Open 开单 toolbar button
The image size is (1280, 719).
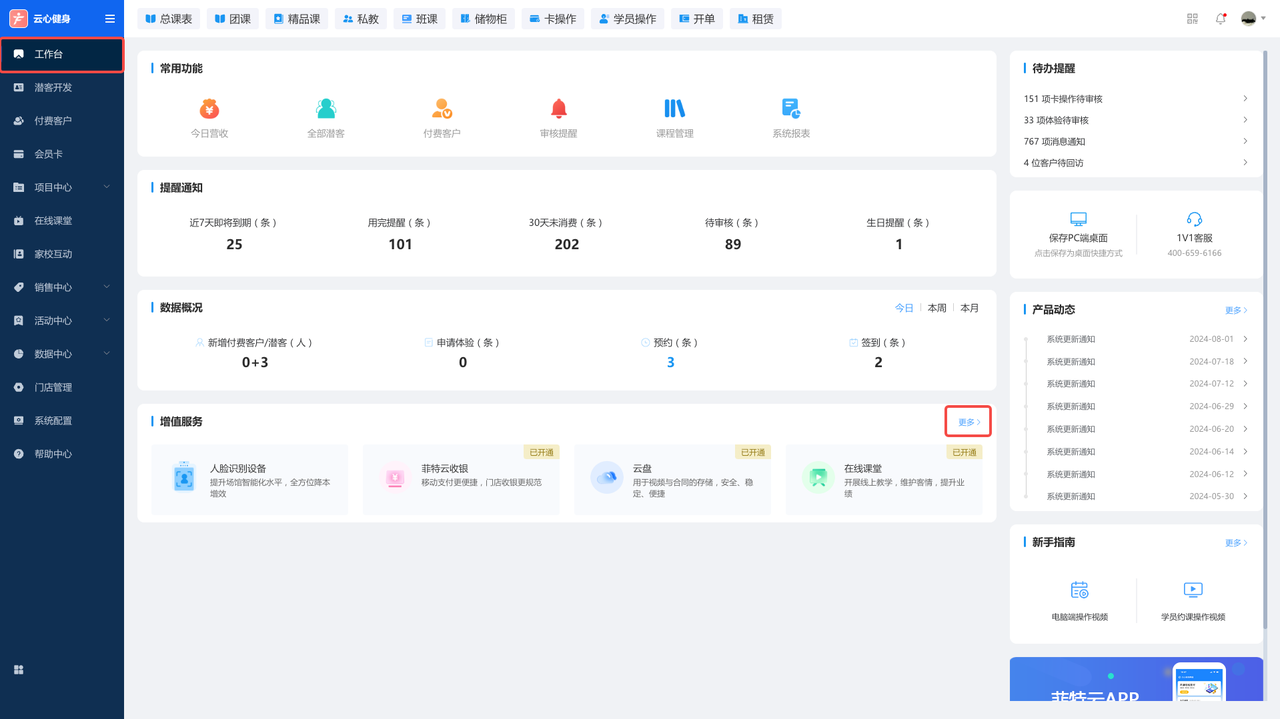[697, 19]
